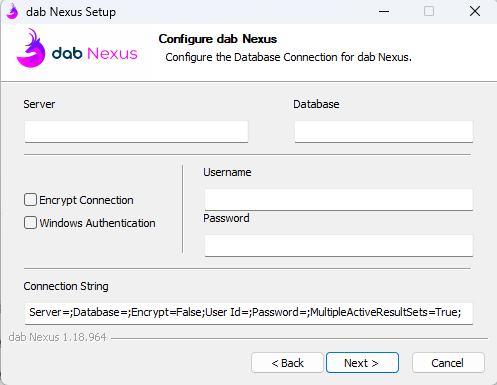Image resolution: width=497 pixels, height=385 pixels.
Task: Minimize the dab Nexus Setup window
Action: pos(384,12)
